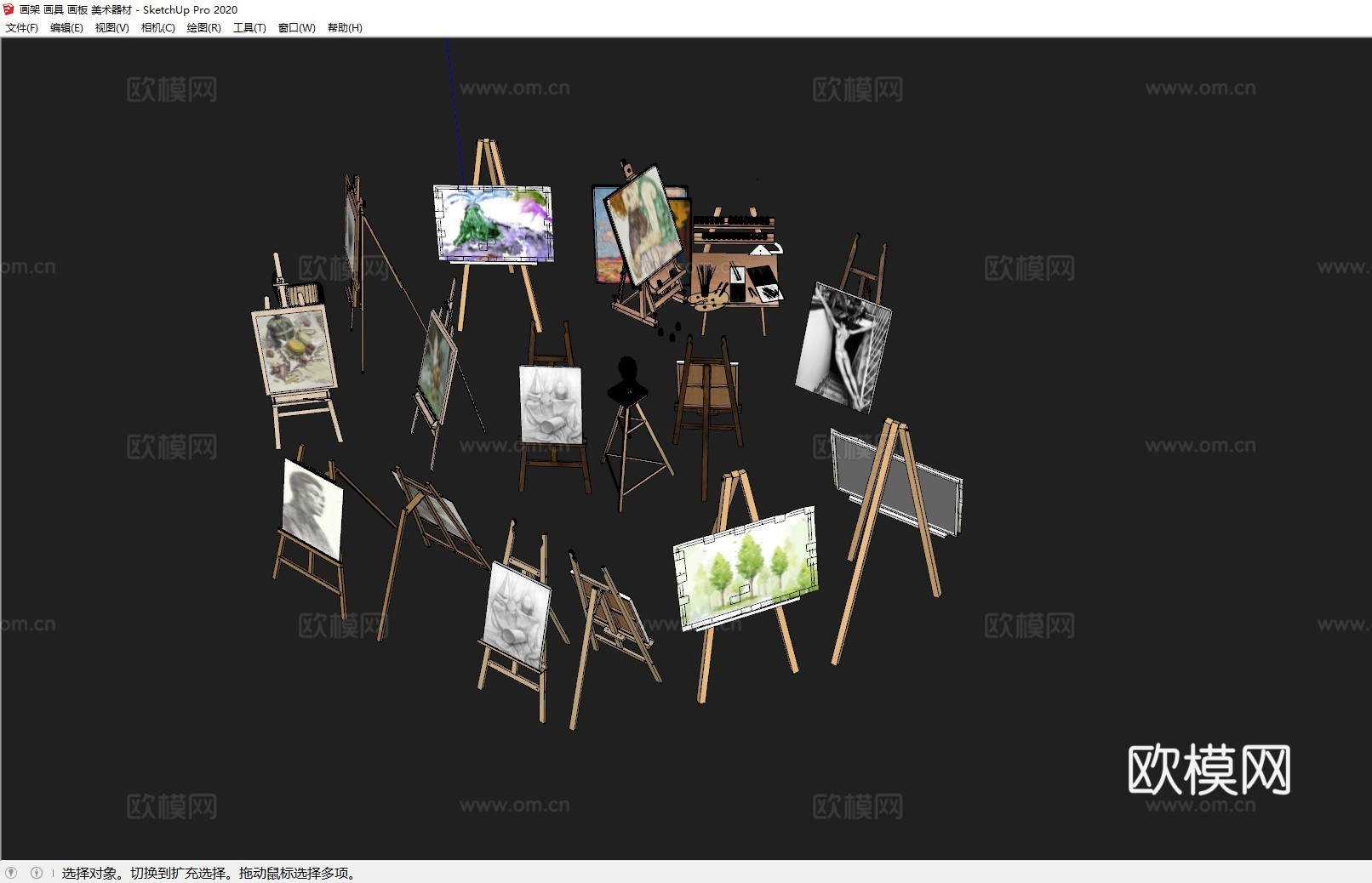Select the easel with volcano painting
Image resolution: width=1372 pixels, height=883 pixels.
pyautogui.click(x=494, y=225)
